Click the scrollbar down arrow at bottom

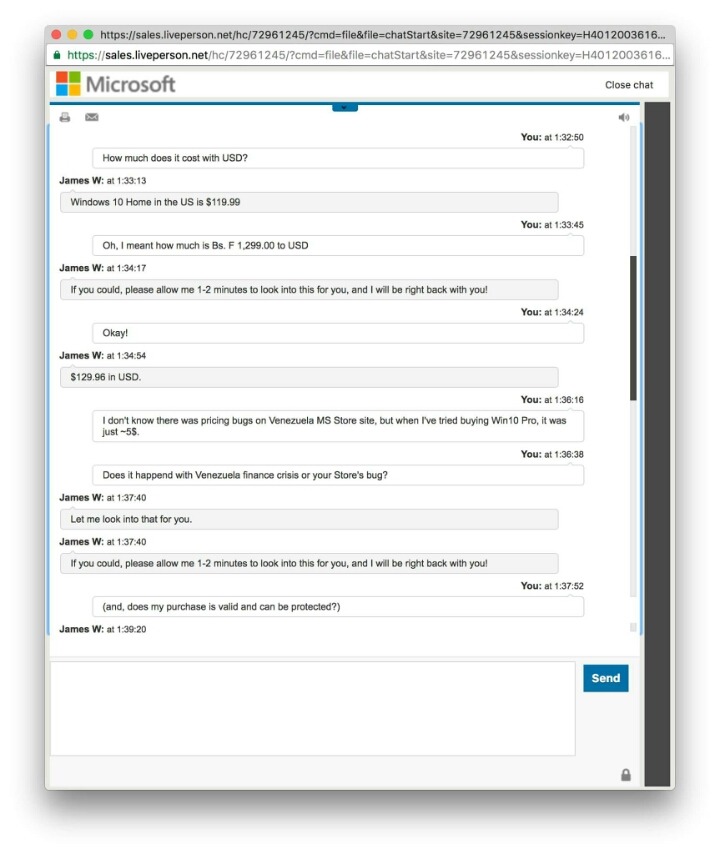pos(633,627)
